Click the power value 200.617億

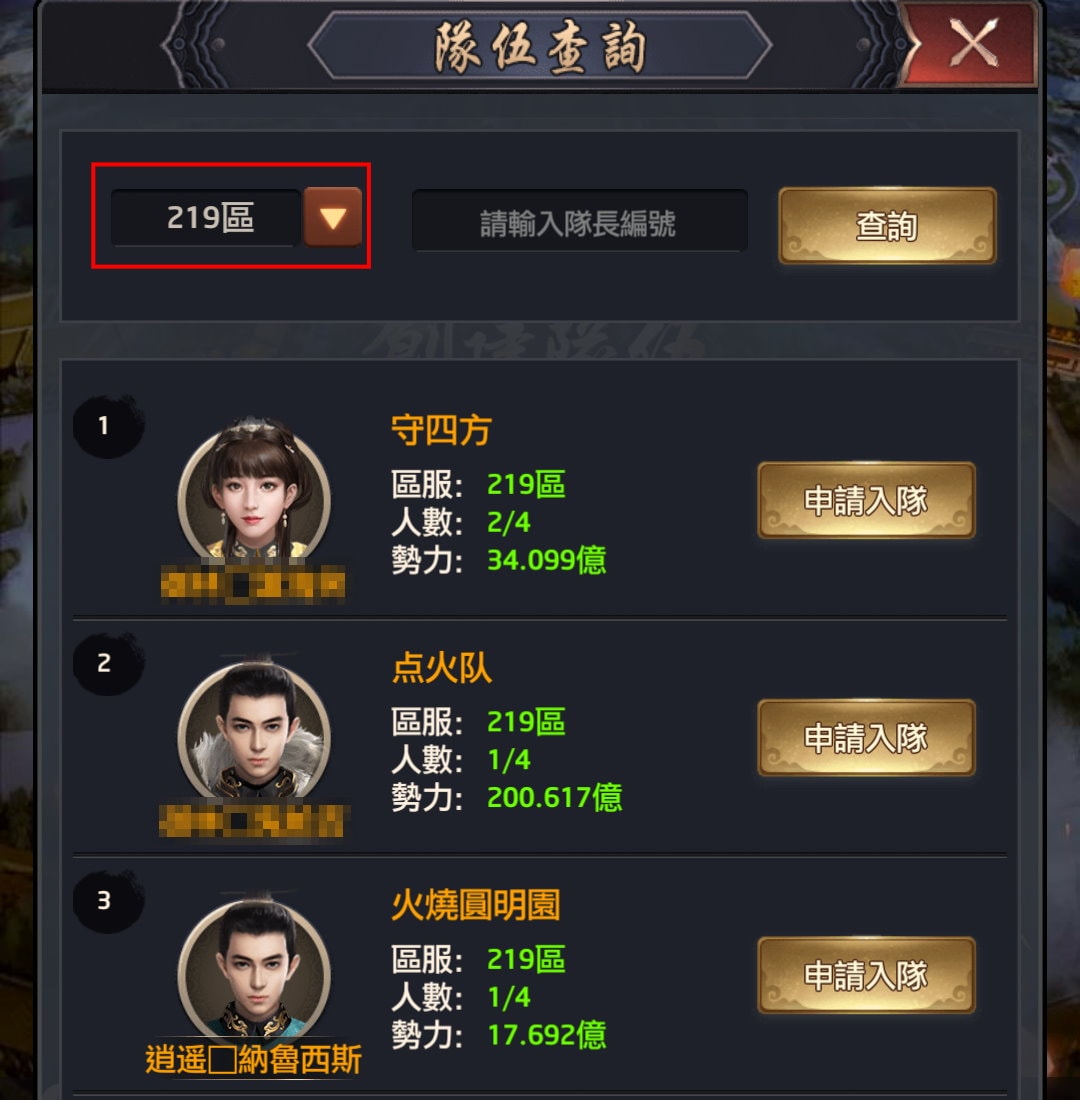[554, 798]
